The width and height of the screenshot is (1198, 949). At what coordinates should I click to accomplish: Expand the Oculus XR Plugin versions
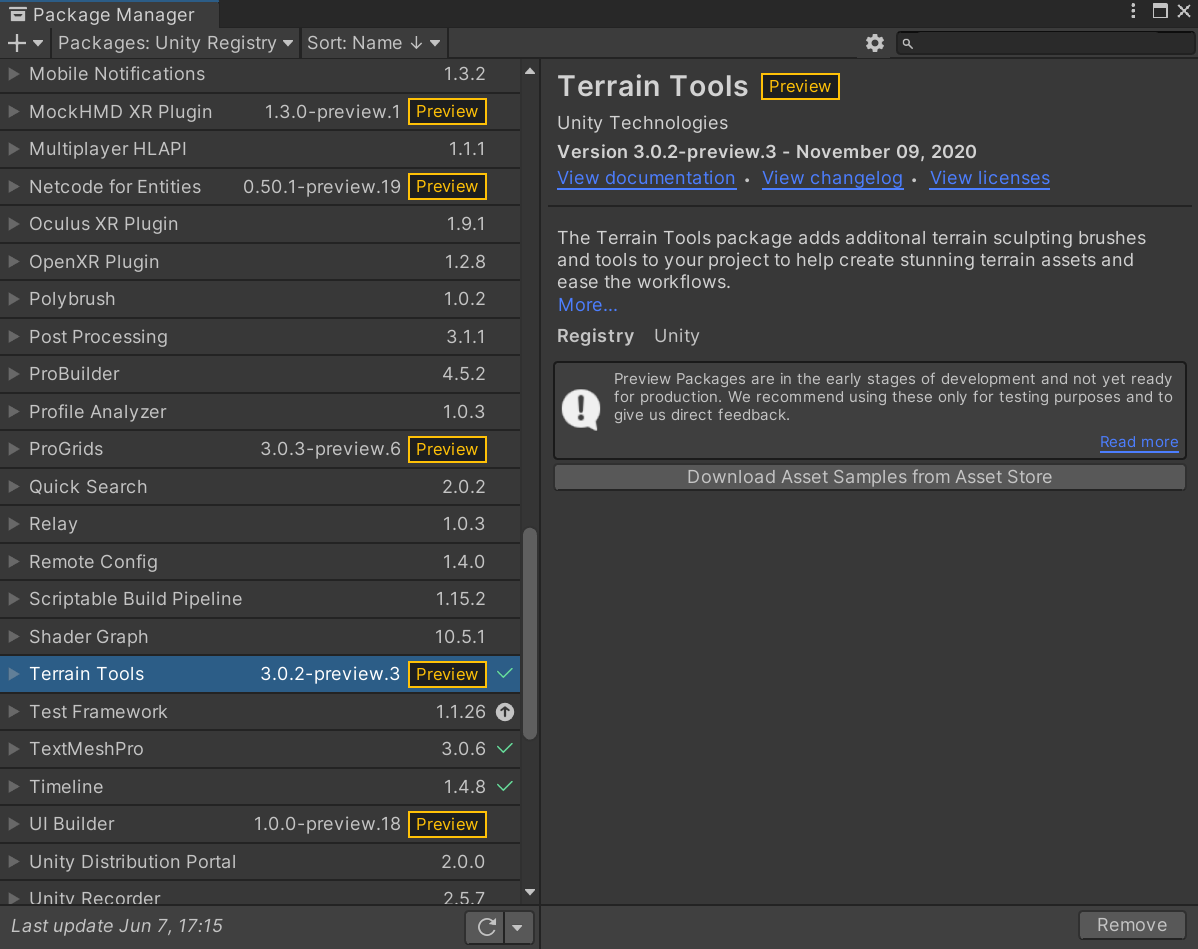(x=13, y=224)
